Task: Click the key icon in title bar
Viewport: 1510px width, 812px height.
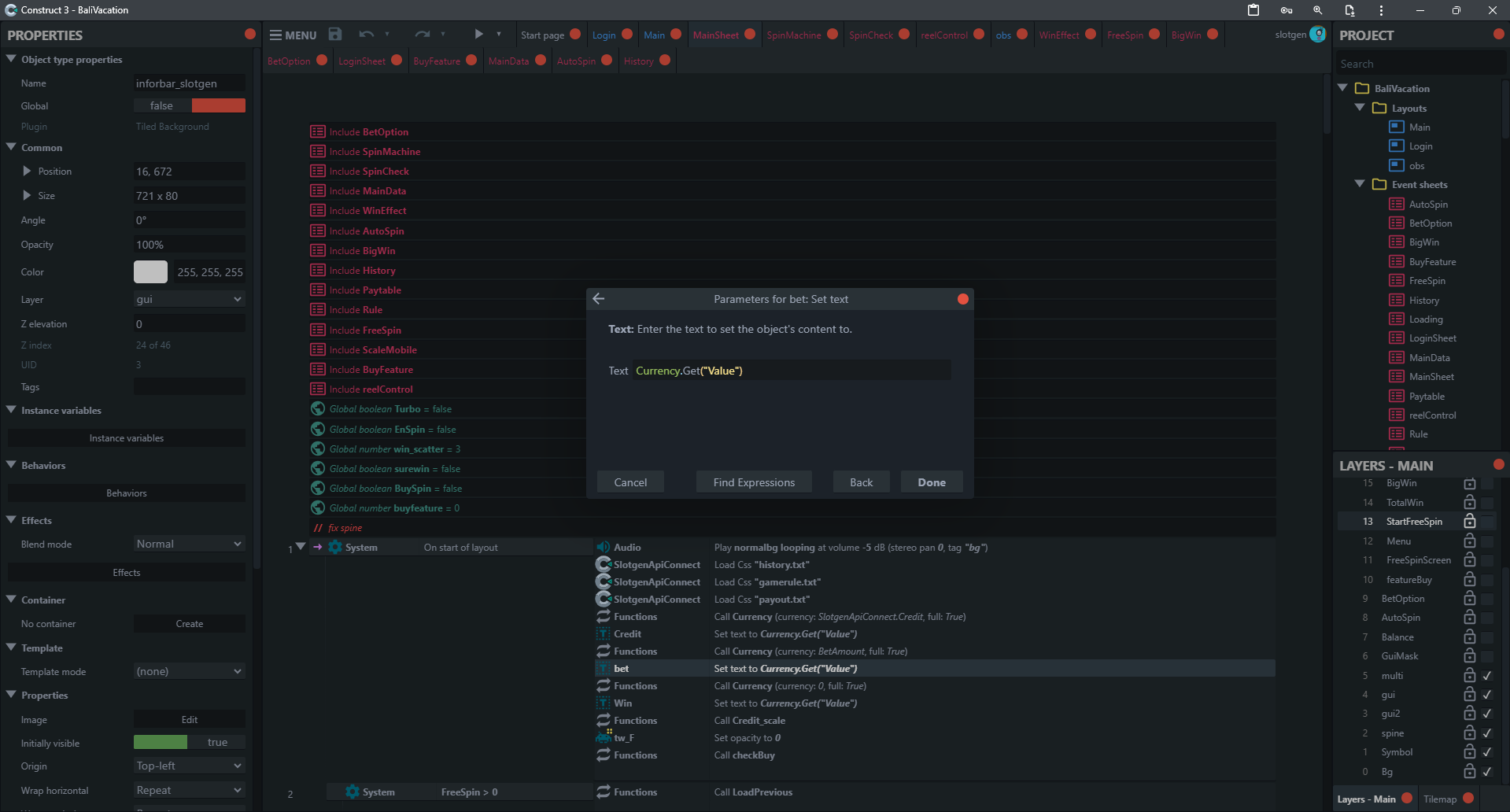Action: (1287, 10)
